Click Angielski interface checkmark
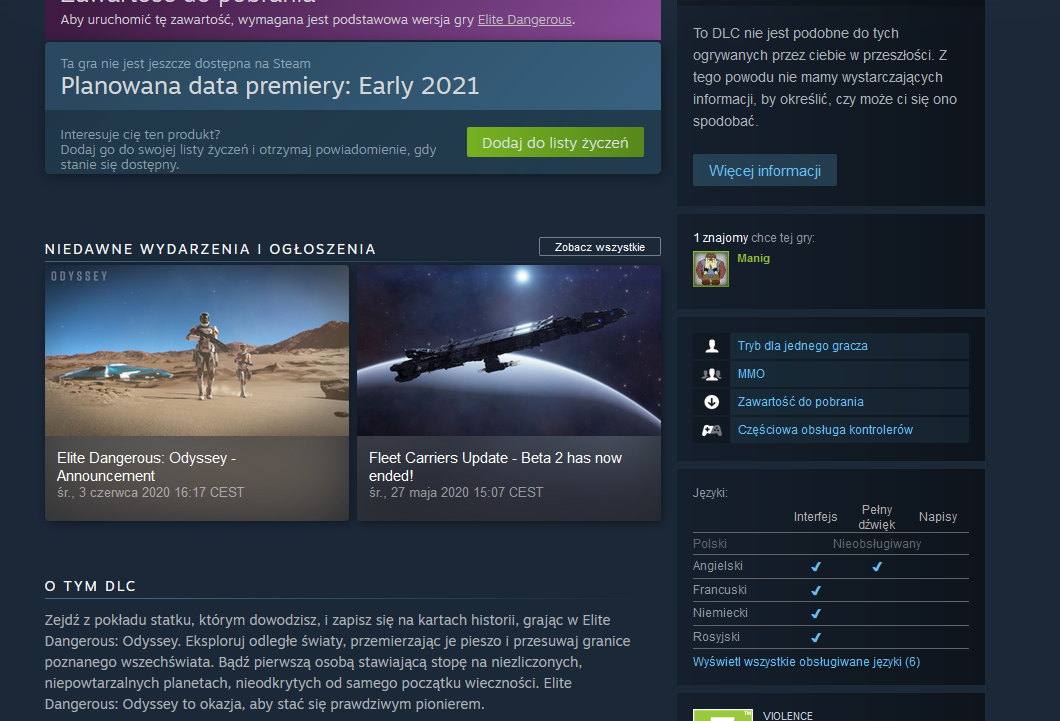This screenshot has height=721, width=1060. pyautogui.click(x=816, y=567)
